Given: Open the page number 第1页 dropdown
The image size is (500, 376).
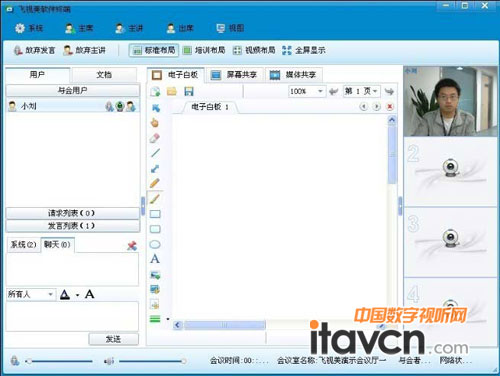Looking at the screenshot, I should coord(375,91).
